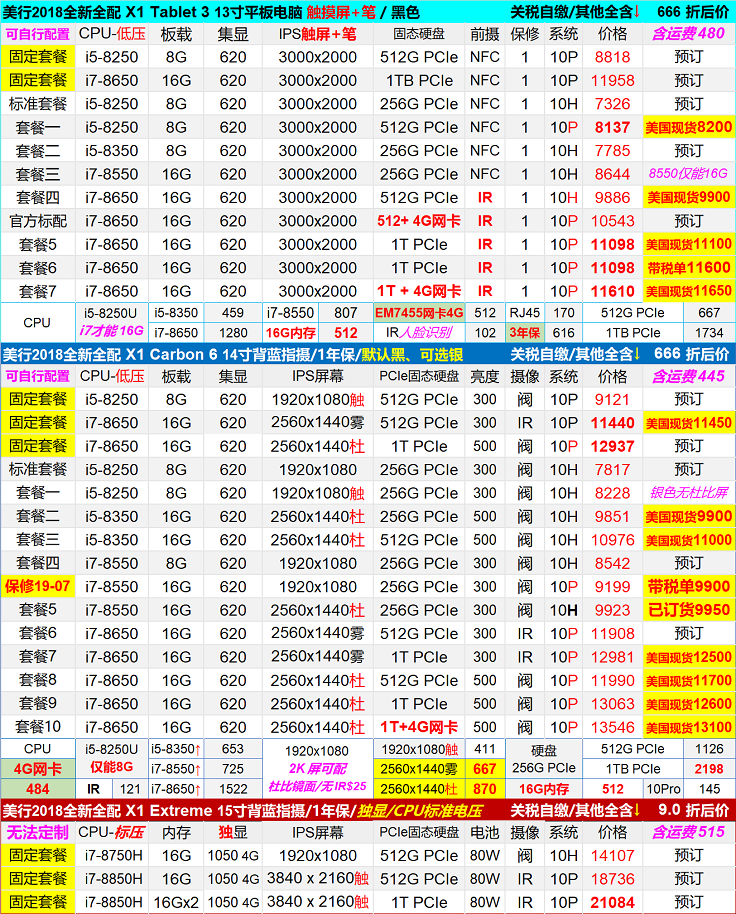Select the yellow cell 已订货9950

click(x=688, y=610)
